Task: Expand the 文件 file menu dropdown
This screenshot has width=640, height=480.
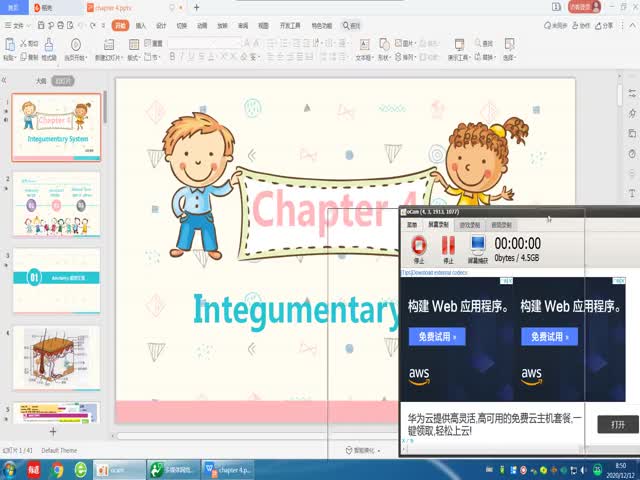Action: pyautogui.click(x=18, y=25)
